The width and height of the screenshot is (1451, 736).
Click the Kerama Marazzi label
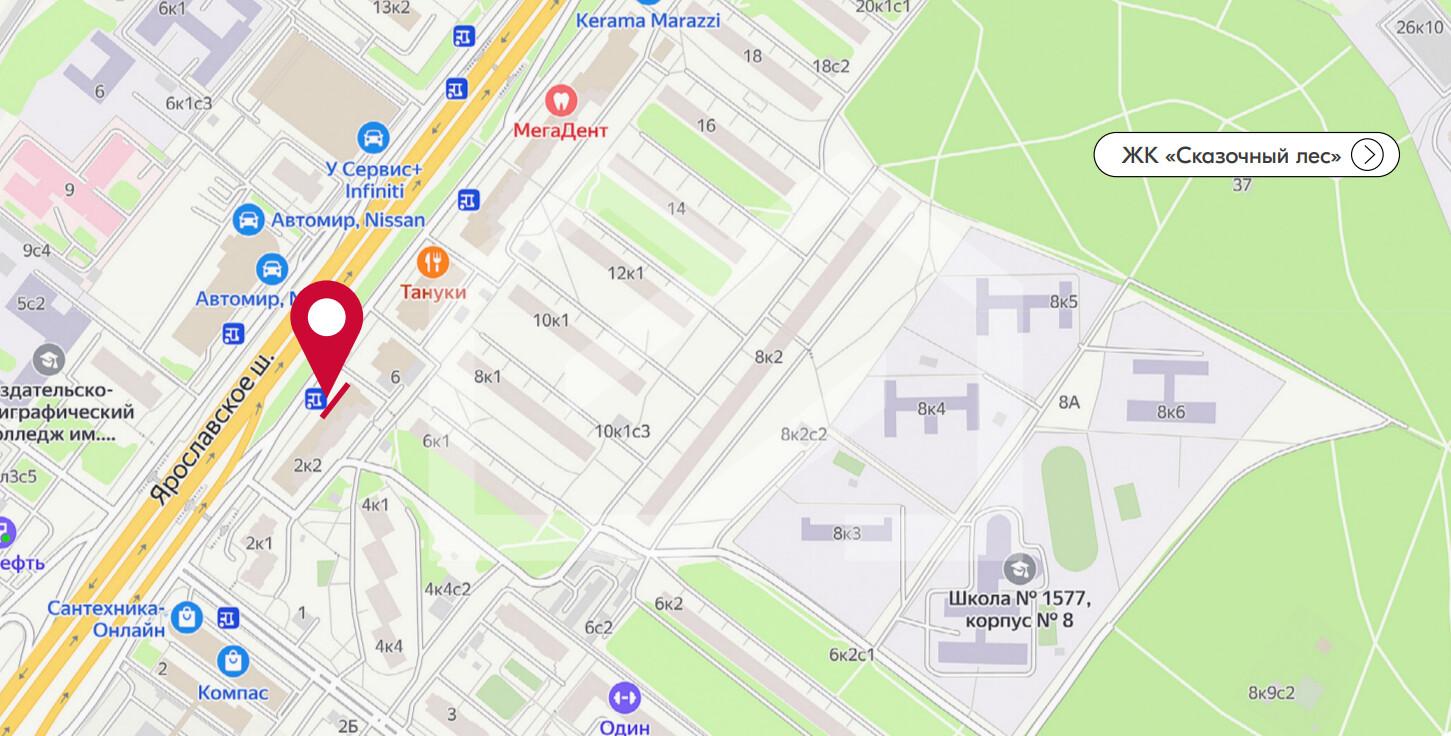pos(648,20)
